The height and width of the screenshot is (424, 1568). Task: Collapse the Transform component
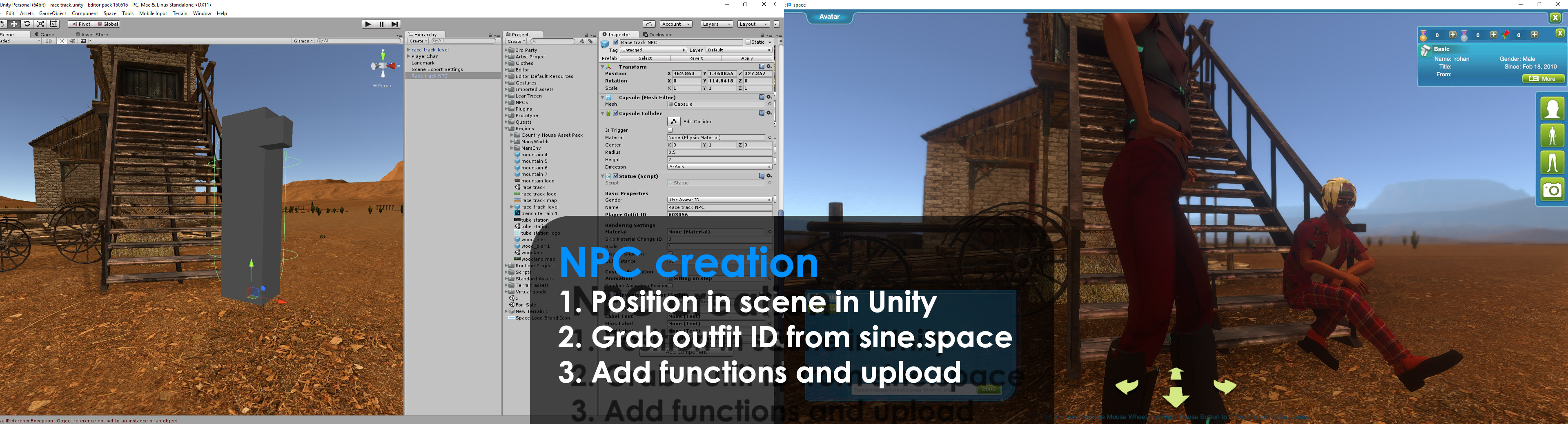603,67
